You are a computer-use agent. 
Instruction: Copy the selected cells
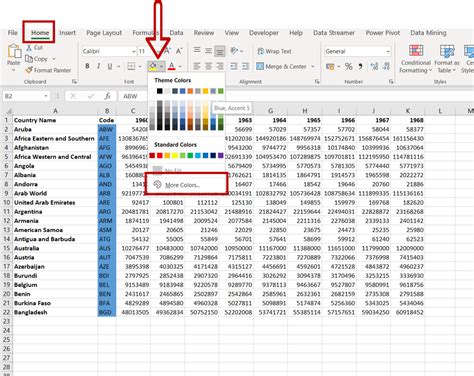[29, 59]
